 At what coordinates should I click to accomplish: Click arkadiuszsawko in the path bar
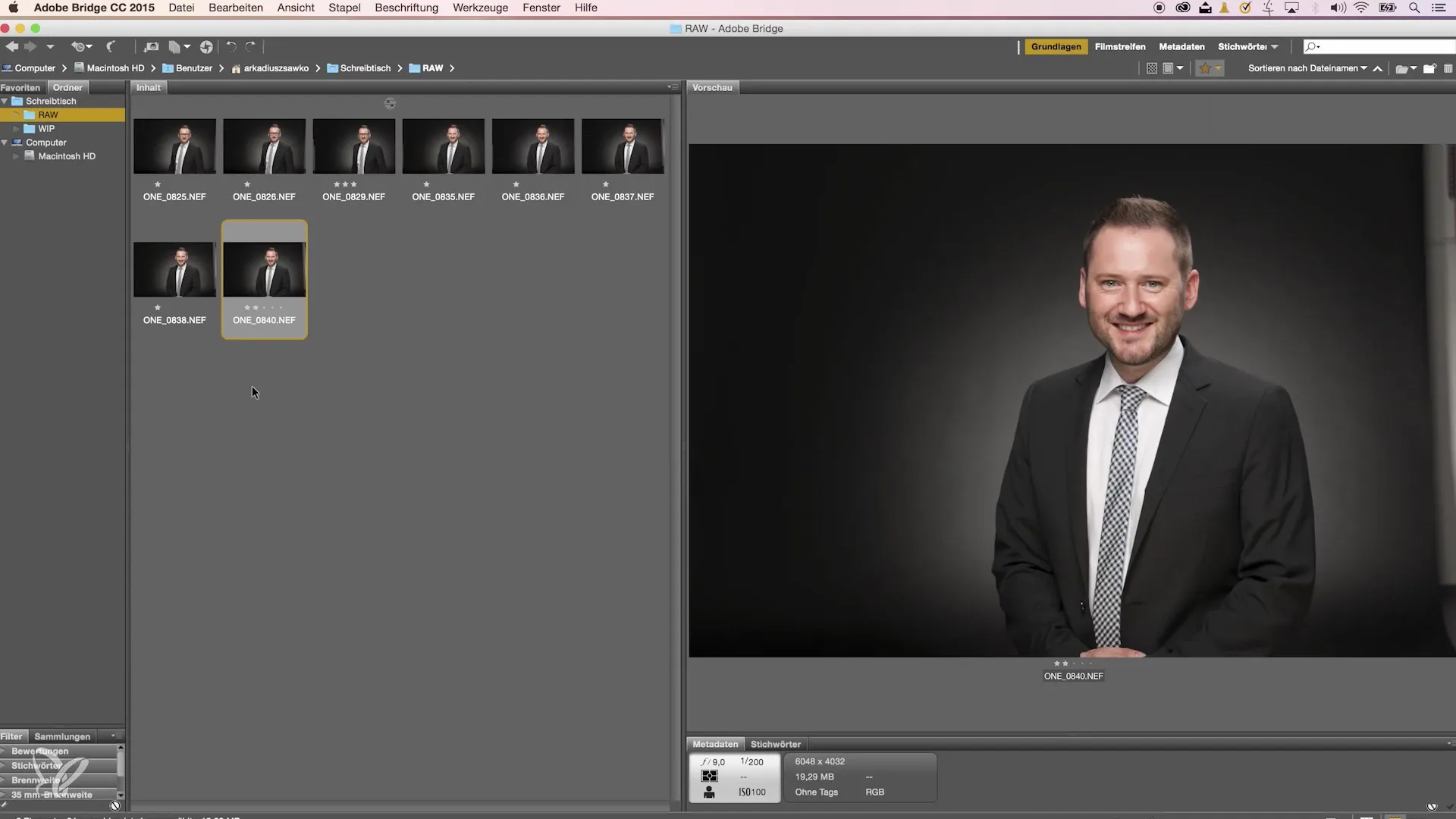click(x=276, y=68)
